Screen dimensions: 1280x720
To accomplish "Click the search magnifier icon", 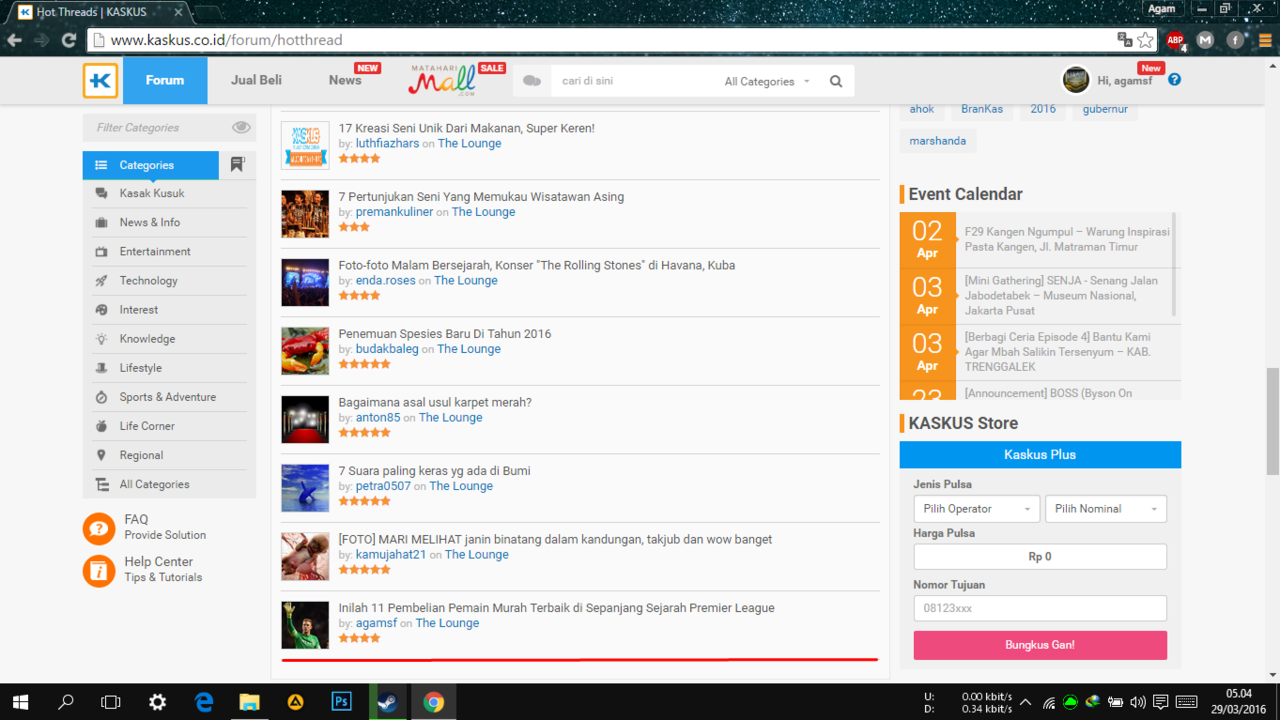I will [836, 82].
